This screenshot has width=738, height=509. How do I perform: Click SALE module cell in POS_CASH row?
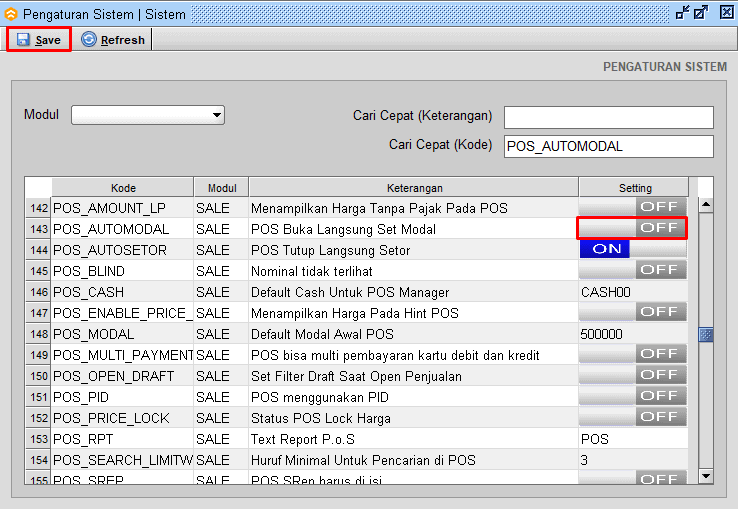(x=221, y=292)
